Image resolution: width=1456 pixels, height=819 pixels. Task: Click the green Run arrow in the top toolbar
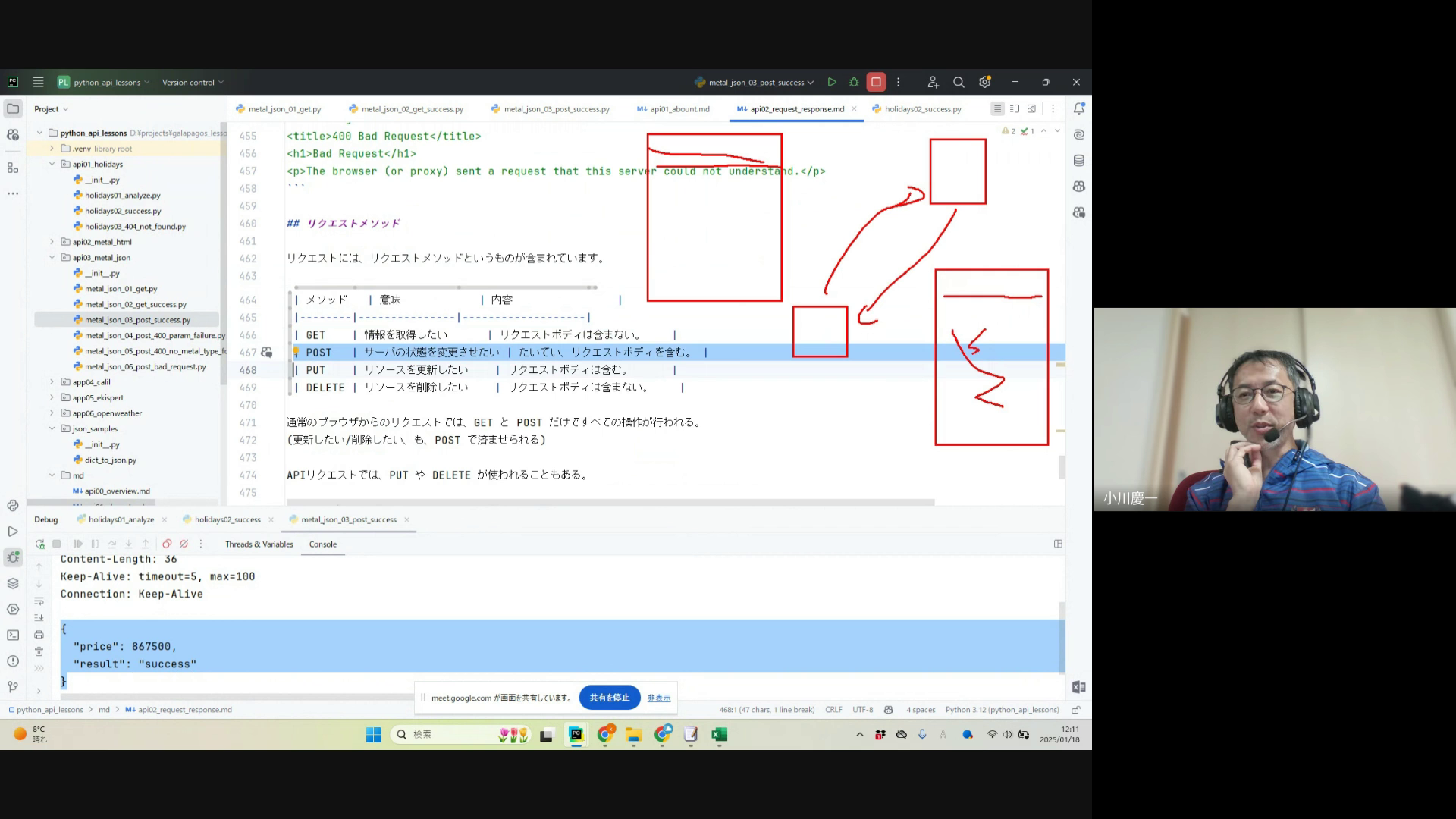[832, 82]
